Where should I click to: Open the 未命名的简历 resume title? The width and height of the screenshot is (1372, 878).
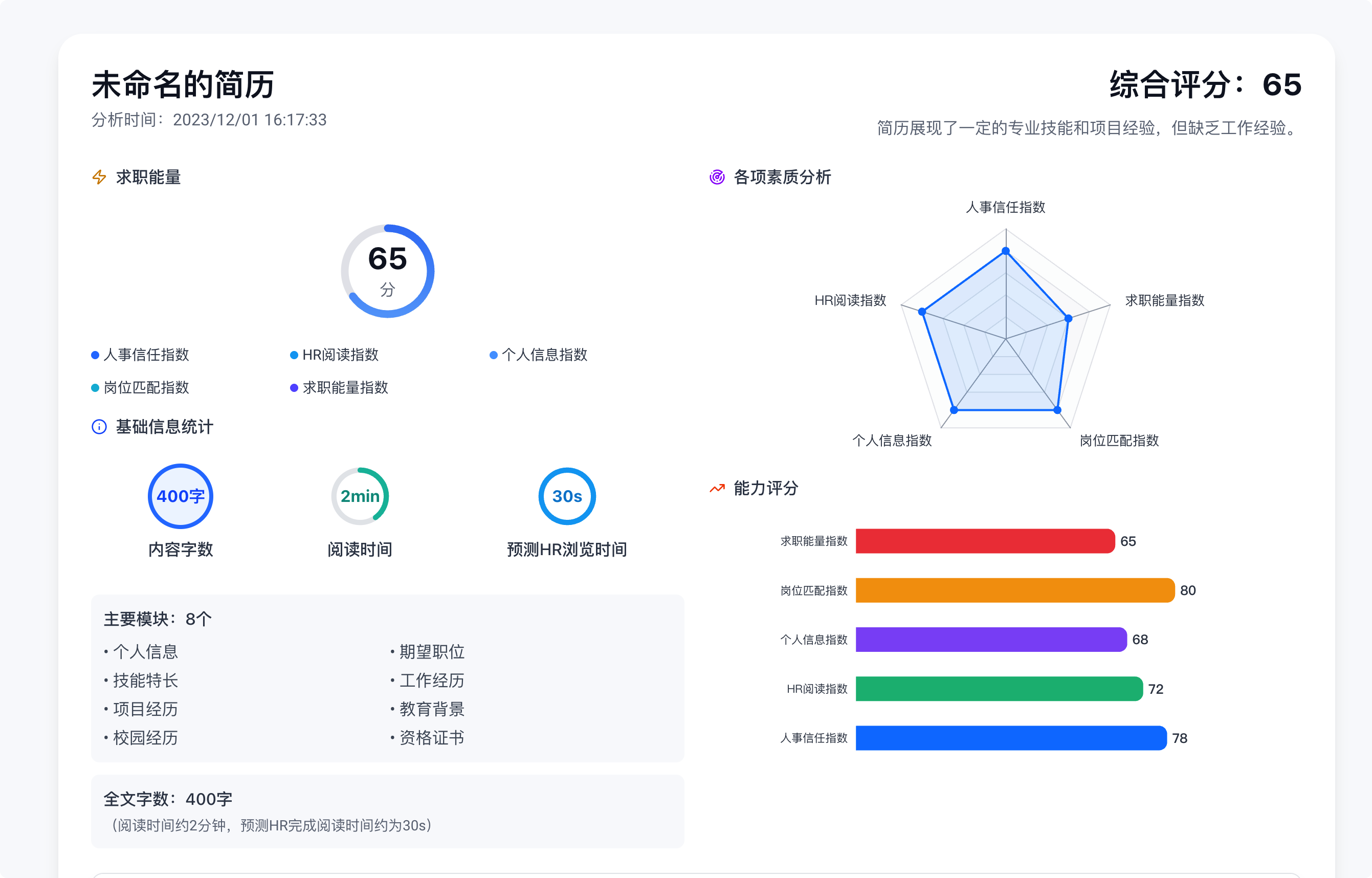pyautogui.click(x=183, y=84)
